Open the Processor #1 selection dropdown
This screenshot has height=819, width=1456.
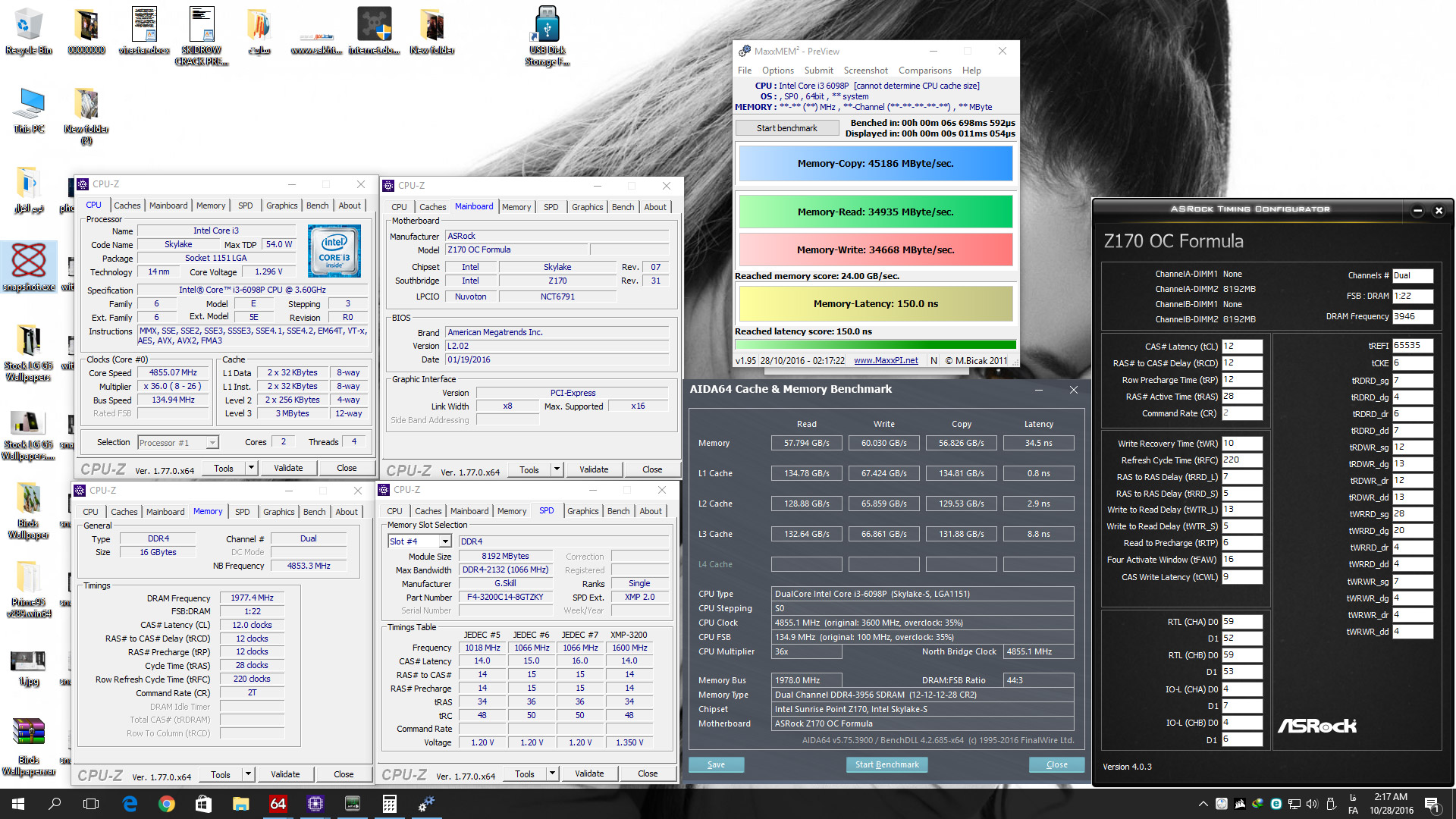point(178,442)
